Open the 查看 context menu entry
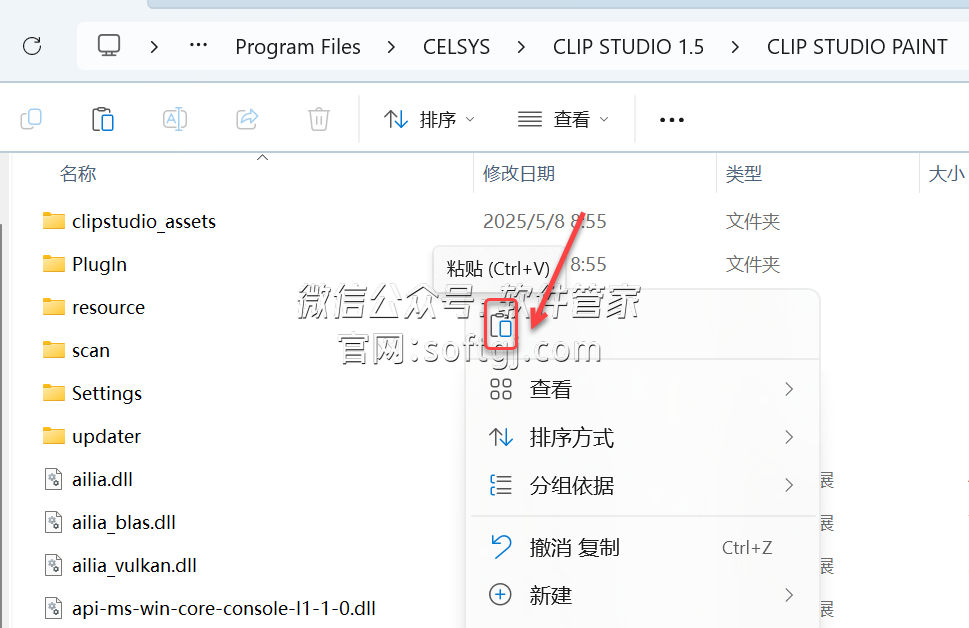The width and height of the screenshot is (969, 628). [551, 389]
